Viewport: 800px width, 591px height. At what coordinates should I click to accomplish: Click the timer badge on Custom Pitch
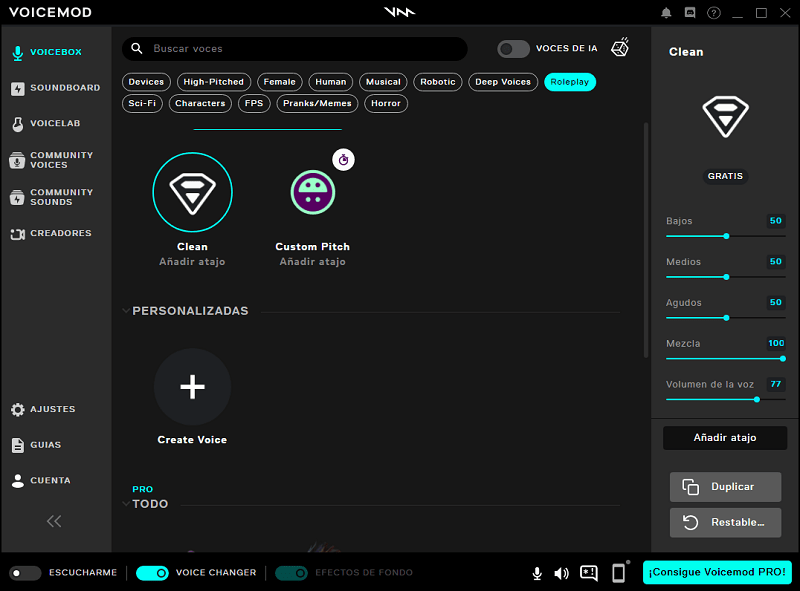tap(343, 160)
